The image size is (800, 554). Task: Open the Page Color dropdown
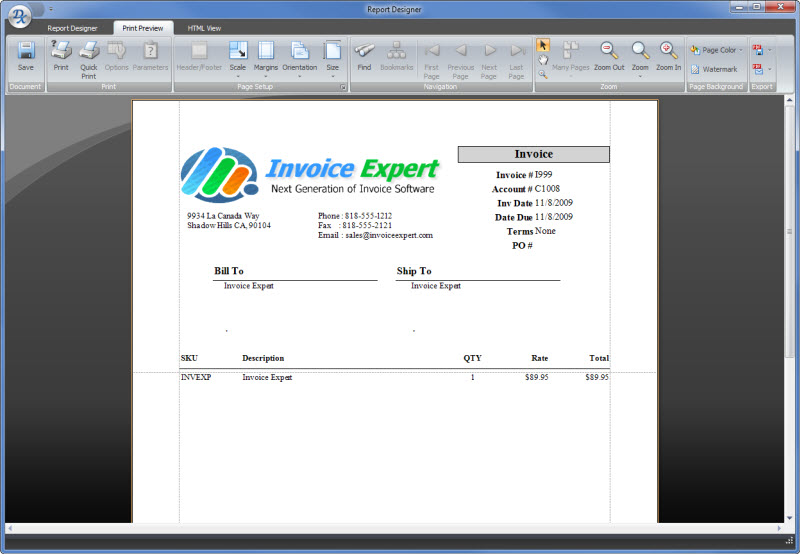[x=717, y=50]
